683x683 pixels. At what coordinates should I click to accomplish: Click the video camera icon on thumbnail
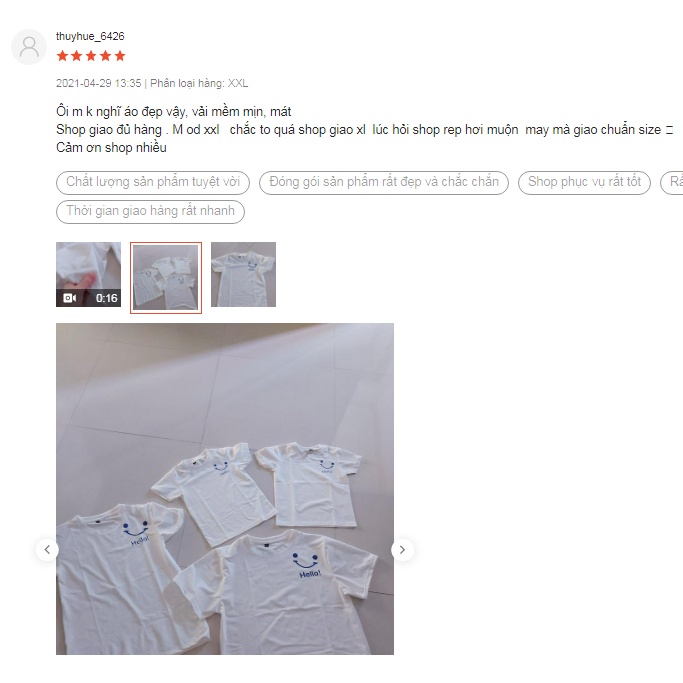coord(70,298)
